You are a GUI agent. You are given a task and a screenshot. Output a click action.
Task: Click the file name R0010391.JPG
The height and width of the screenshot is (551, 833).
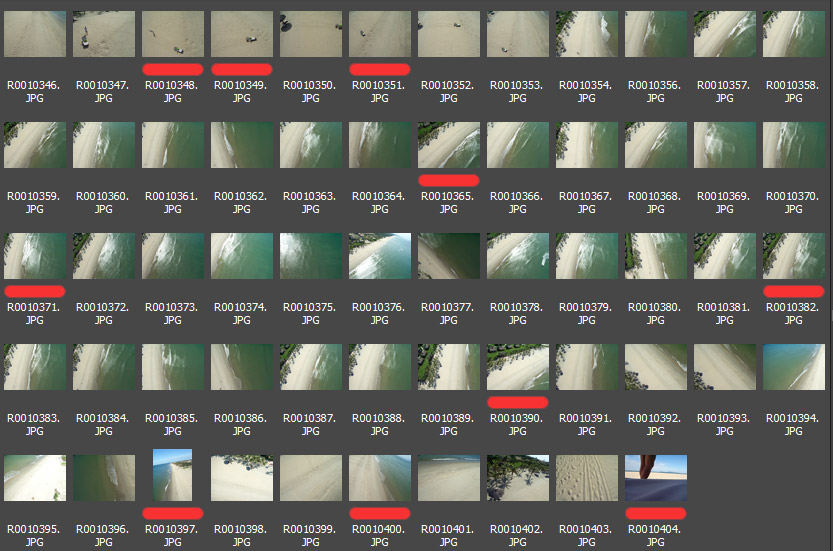[x=586, y=425]
